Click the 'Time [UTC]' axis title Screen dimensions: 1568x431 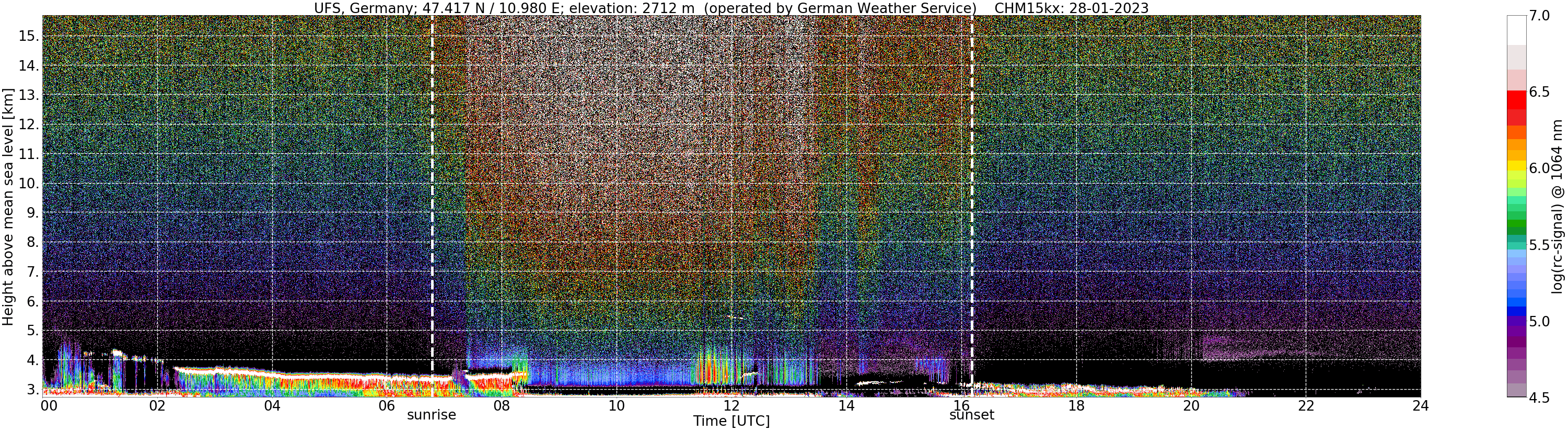pos(731,421)
